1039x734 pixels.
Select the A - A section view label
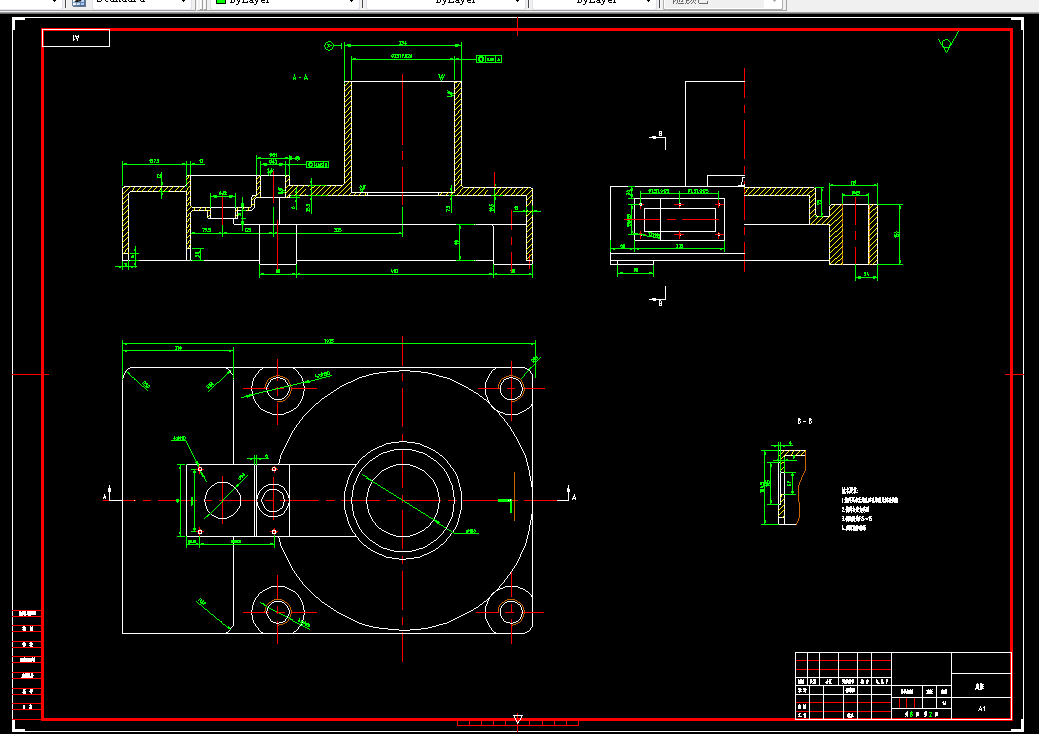[x=300, y=78]
